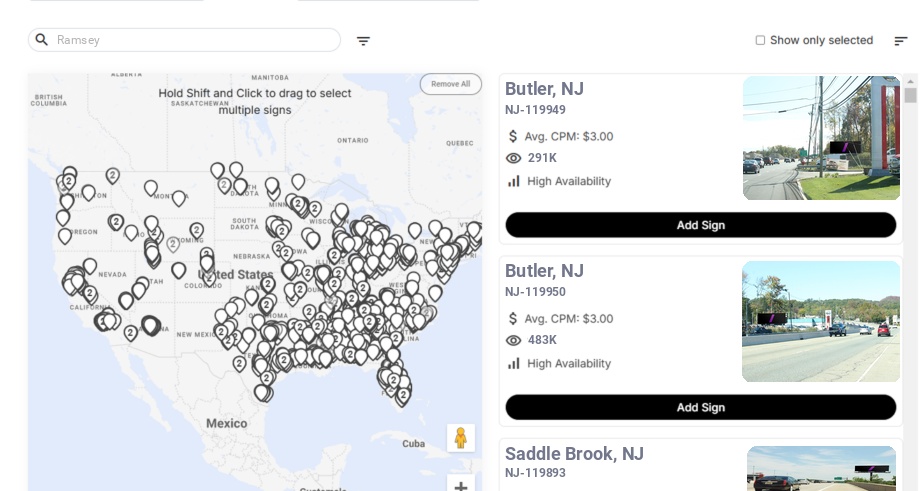Add sign NJ-119950 in Butler
This screenshot has height=491, width=920.
pos(700,407)
